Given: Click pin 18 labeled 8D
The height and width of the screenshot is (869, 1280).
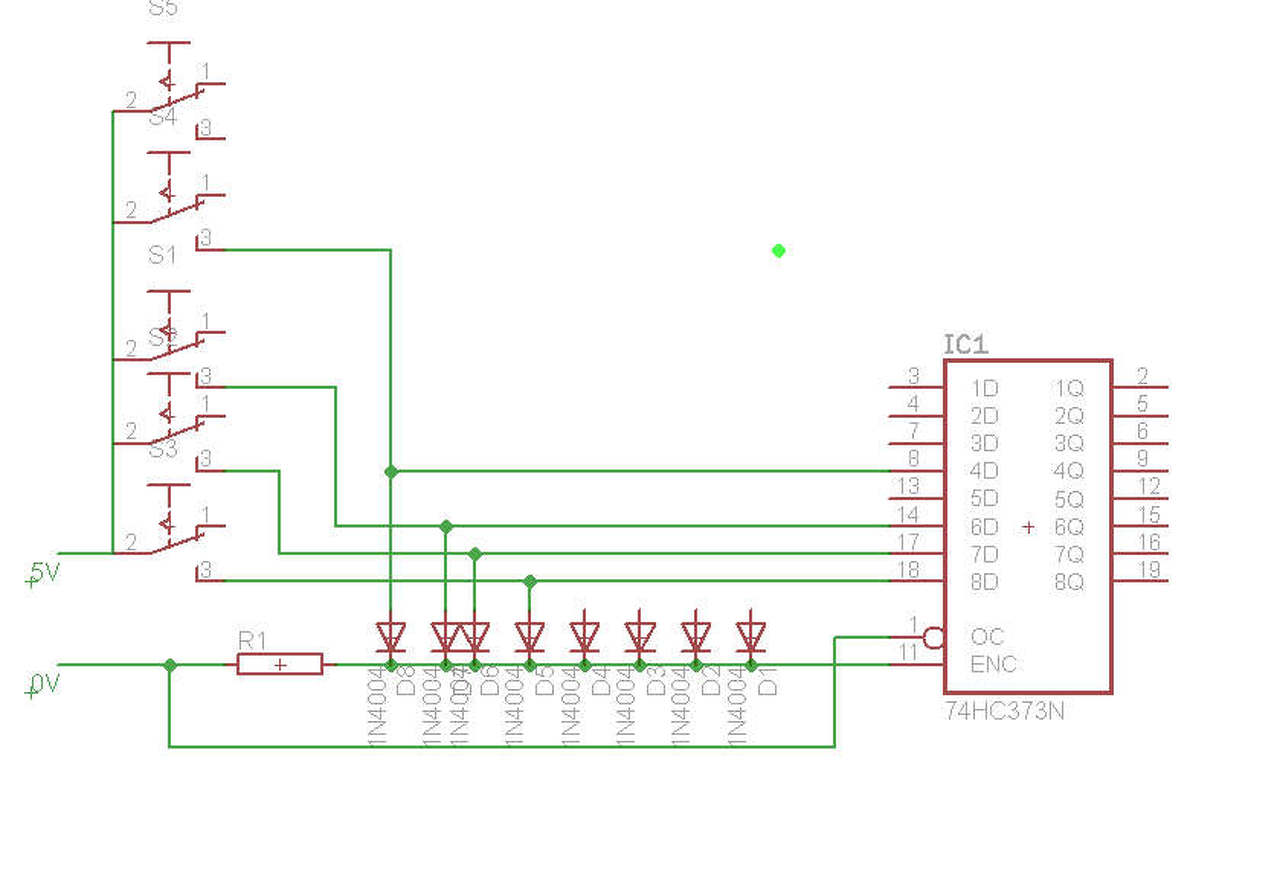Looking at the screenshot, I should pos(915,581).
